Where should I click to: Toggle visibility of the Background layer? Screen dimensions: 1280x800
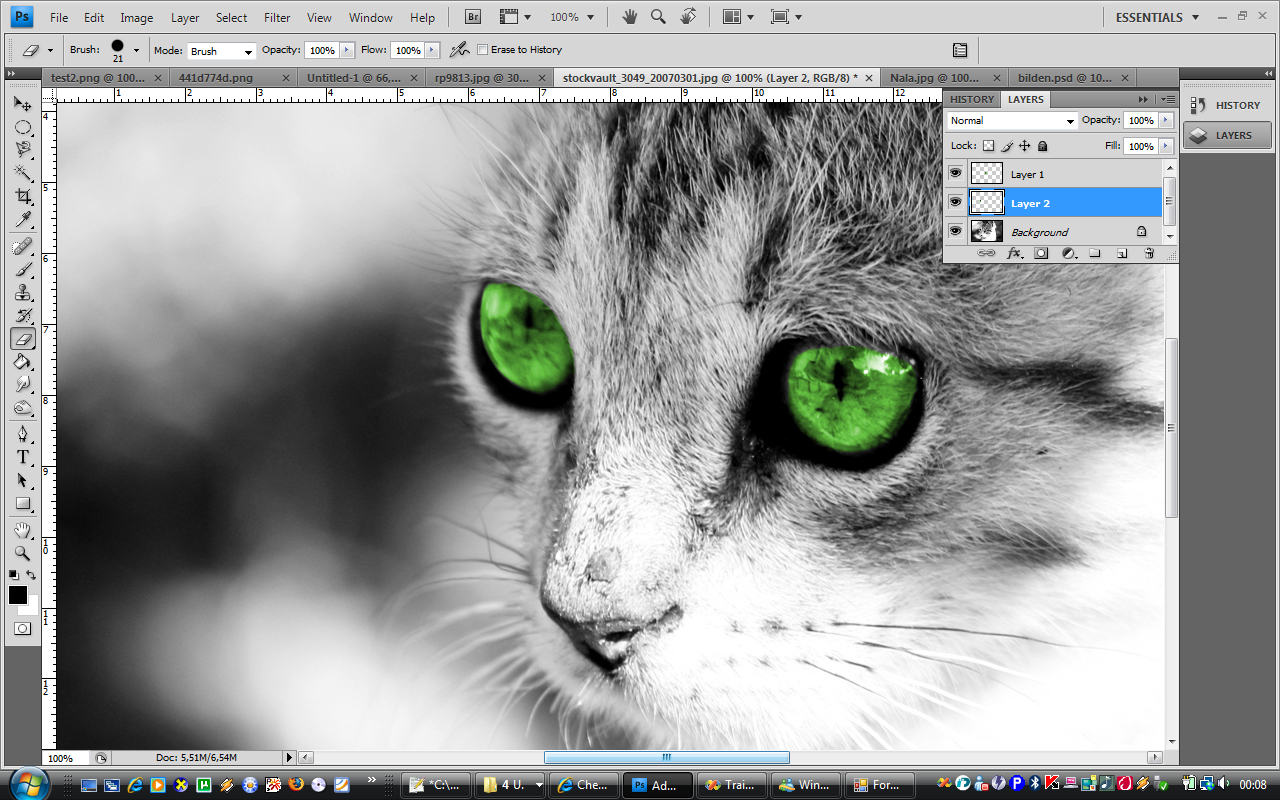click(x=955, y=232)
